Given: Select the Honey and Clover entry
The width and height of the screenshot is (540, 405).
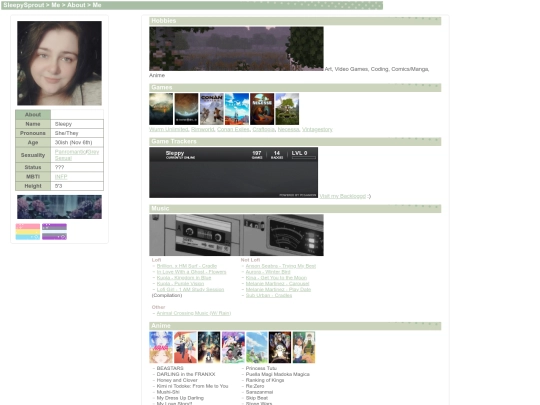Looking at the screenshot, I should 177,380.
